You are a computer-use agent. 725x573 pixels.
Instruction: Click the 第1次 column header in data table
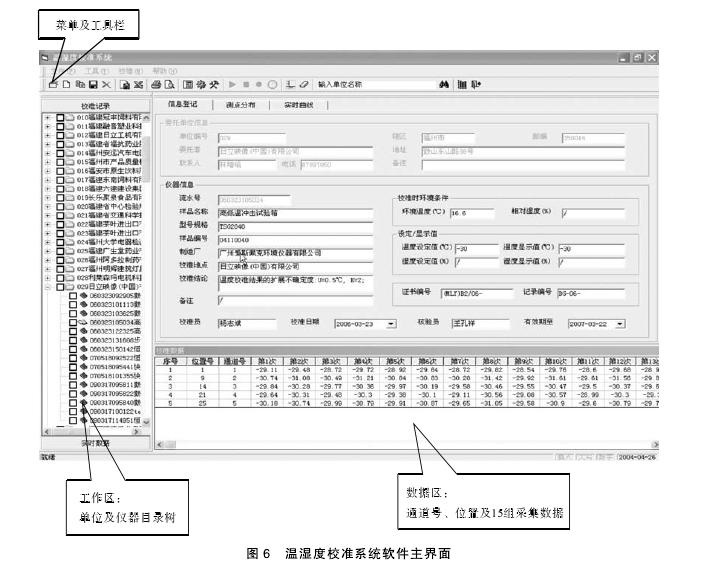267,361
